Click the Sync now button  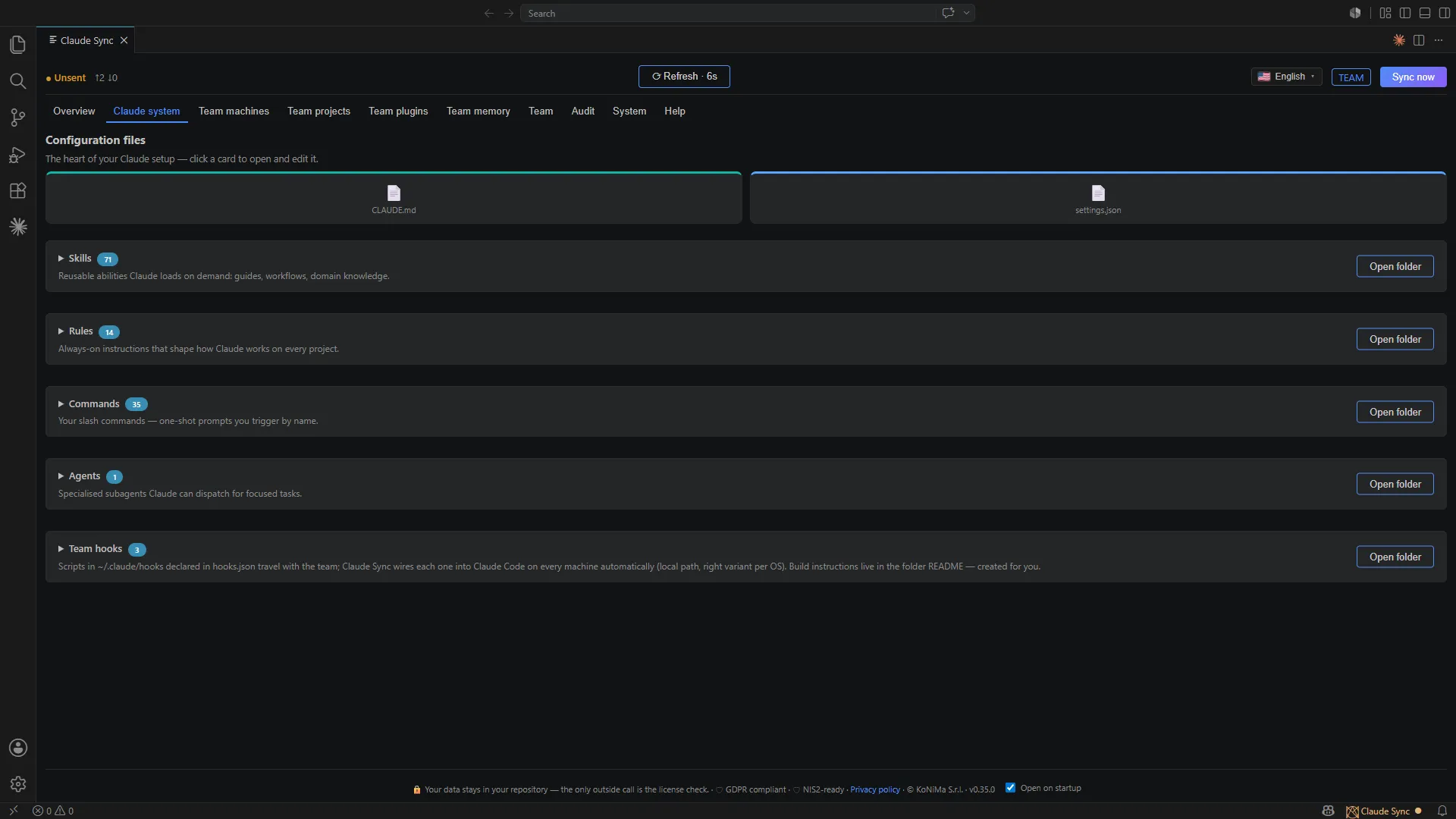1413,77
